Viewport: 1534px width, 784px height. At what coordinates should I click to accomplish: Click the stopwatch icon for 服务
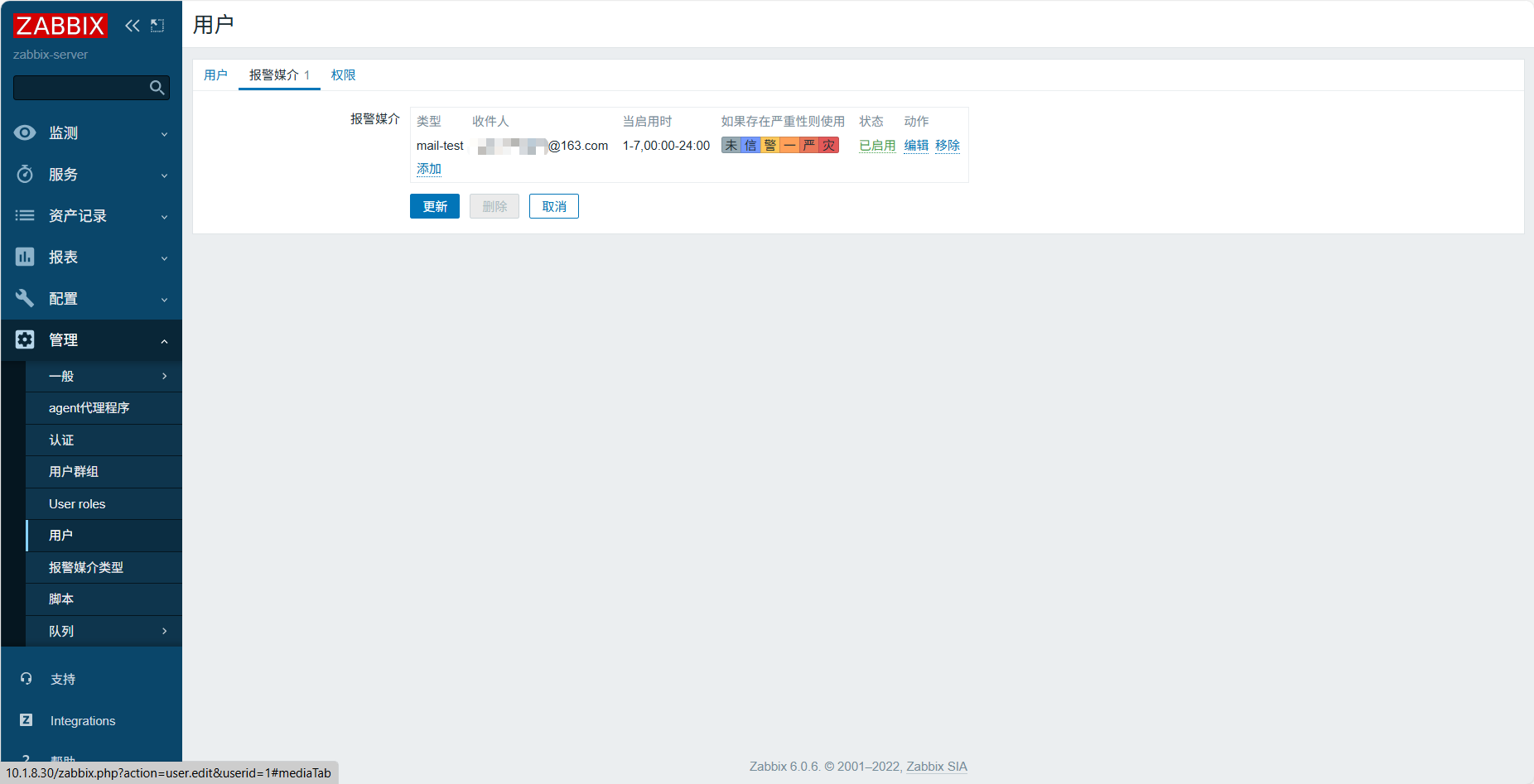coord(25,174)
